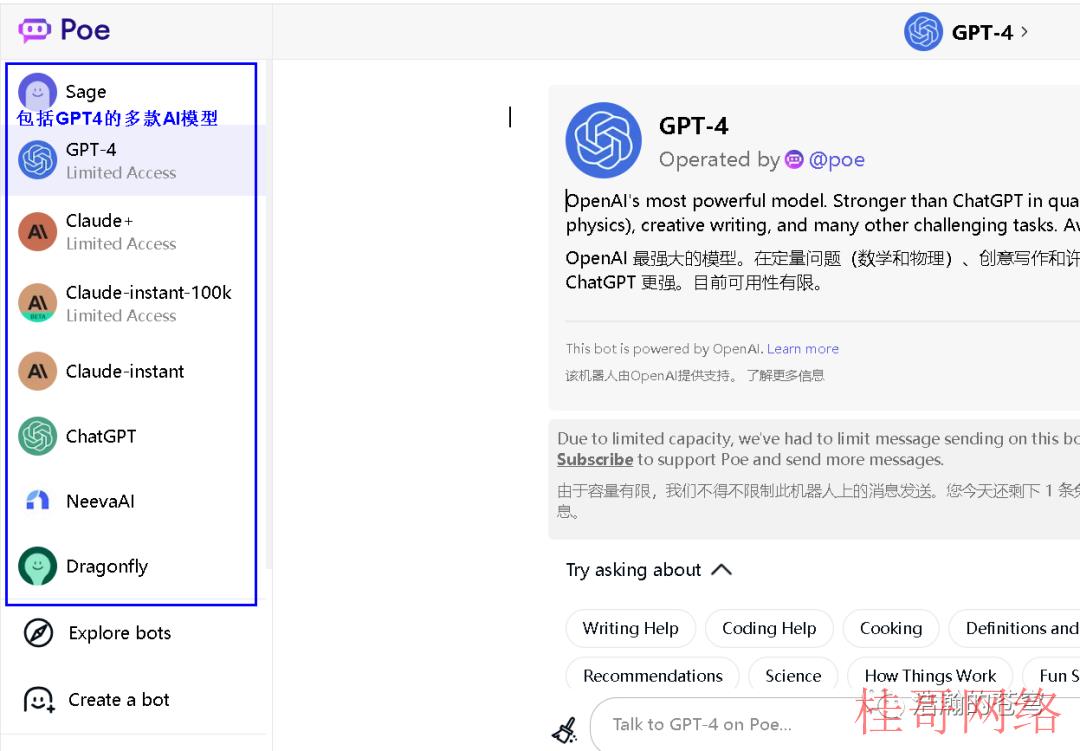Open GPT-4 bot details chevron in header
Image resolution: width=1080 pixels, height=751 pixels.
1025,32
